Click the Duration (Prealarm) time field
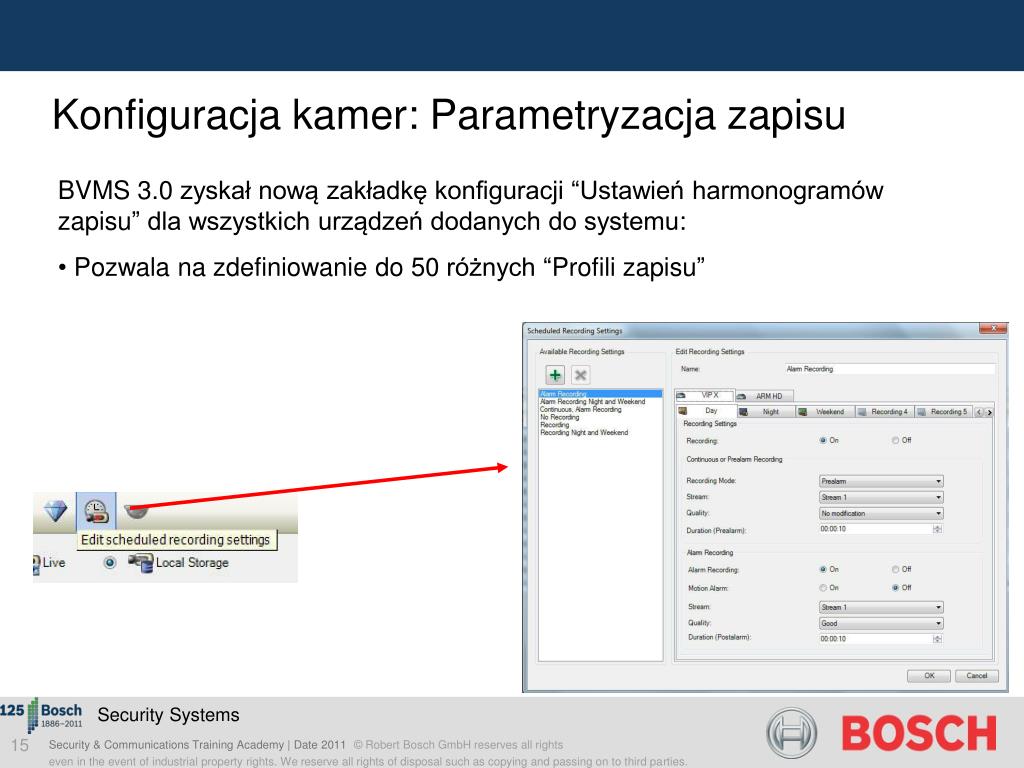 coord(876,529)
